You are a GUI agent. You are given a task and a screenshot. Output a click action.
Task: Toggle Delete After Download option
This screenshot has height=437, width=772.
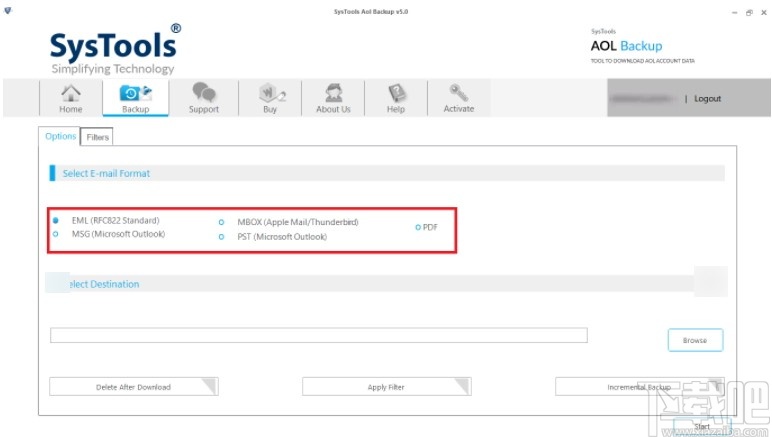tap(133, 387)
